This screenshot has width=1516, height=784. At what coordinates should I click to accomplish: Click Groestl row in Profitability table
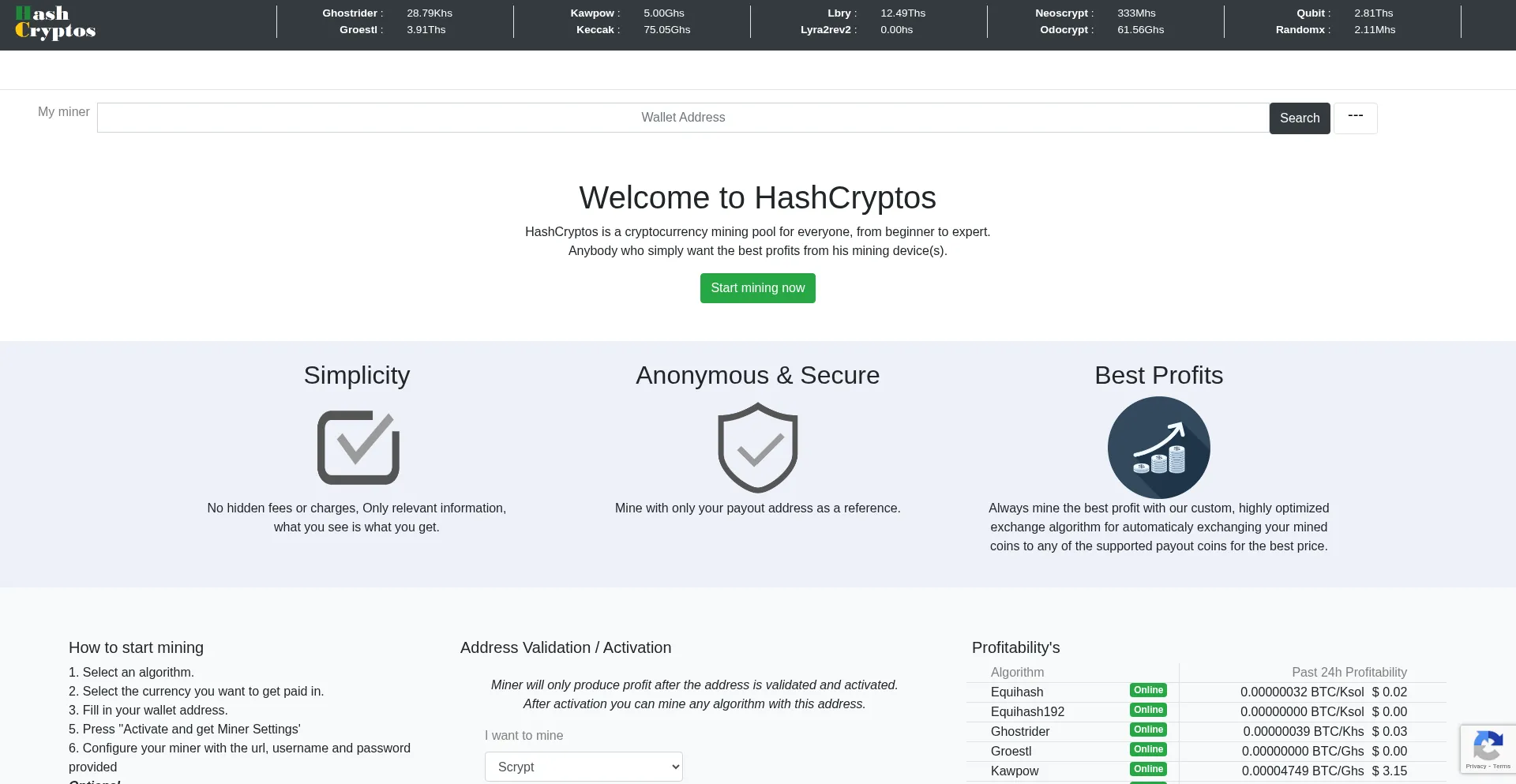tap(1206, 752)
